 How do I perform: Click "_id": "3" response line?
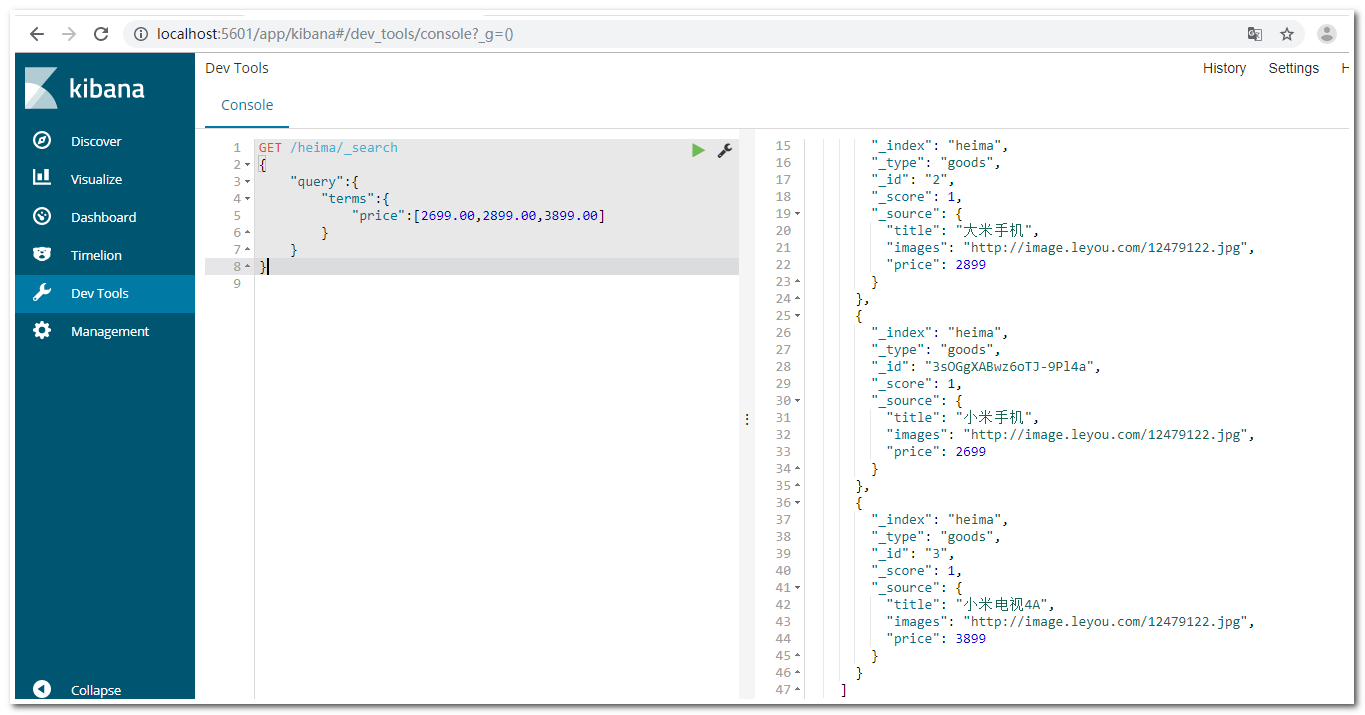coord(913,554)
